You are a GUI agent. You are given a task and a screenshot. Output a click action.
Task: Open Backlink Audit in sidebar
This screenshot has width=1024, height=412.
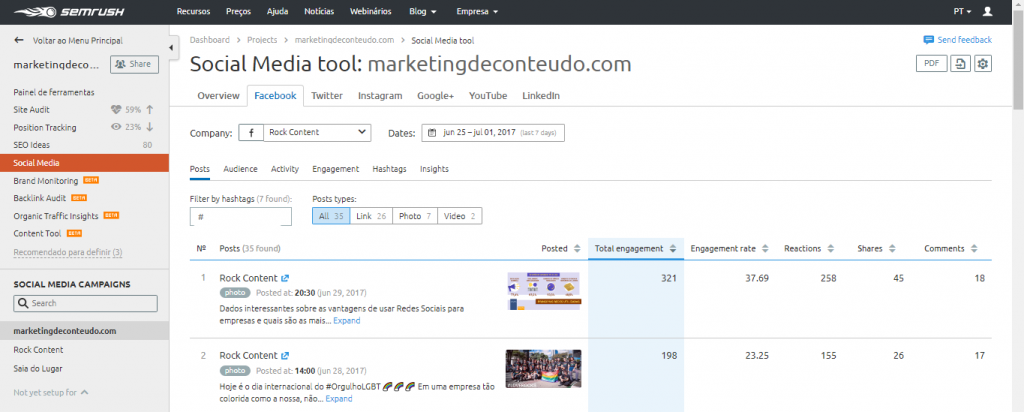40,198
